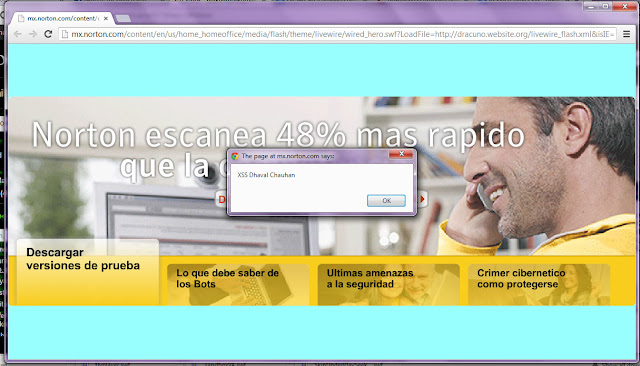640x366 pixels.
Task: Minimize the Chrome window
Action: (591, 7)
